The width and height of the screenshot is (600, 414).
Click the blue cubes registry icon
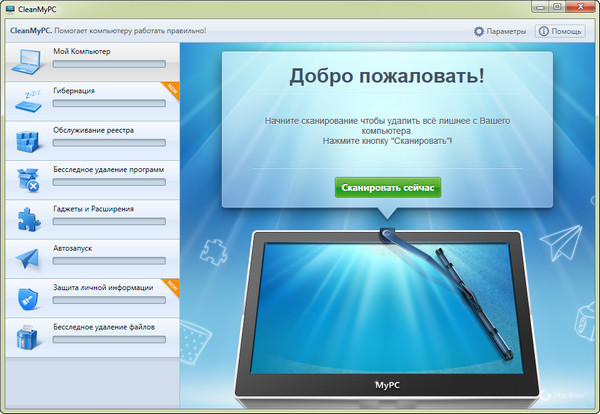coord(28,141)
